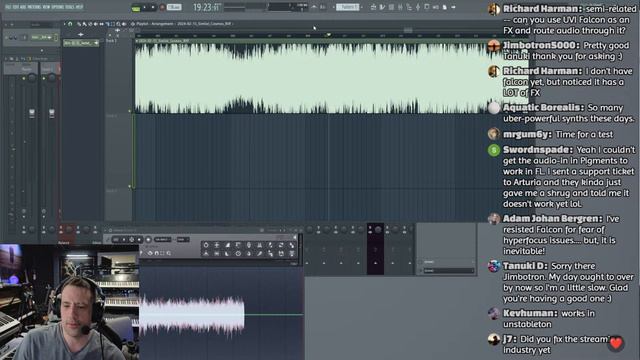Screen dimensions: 640x360
Task: Click the Edison clock-shaped tool icon
Action: tap(238, 254)
